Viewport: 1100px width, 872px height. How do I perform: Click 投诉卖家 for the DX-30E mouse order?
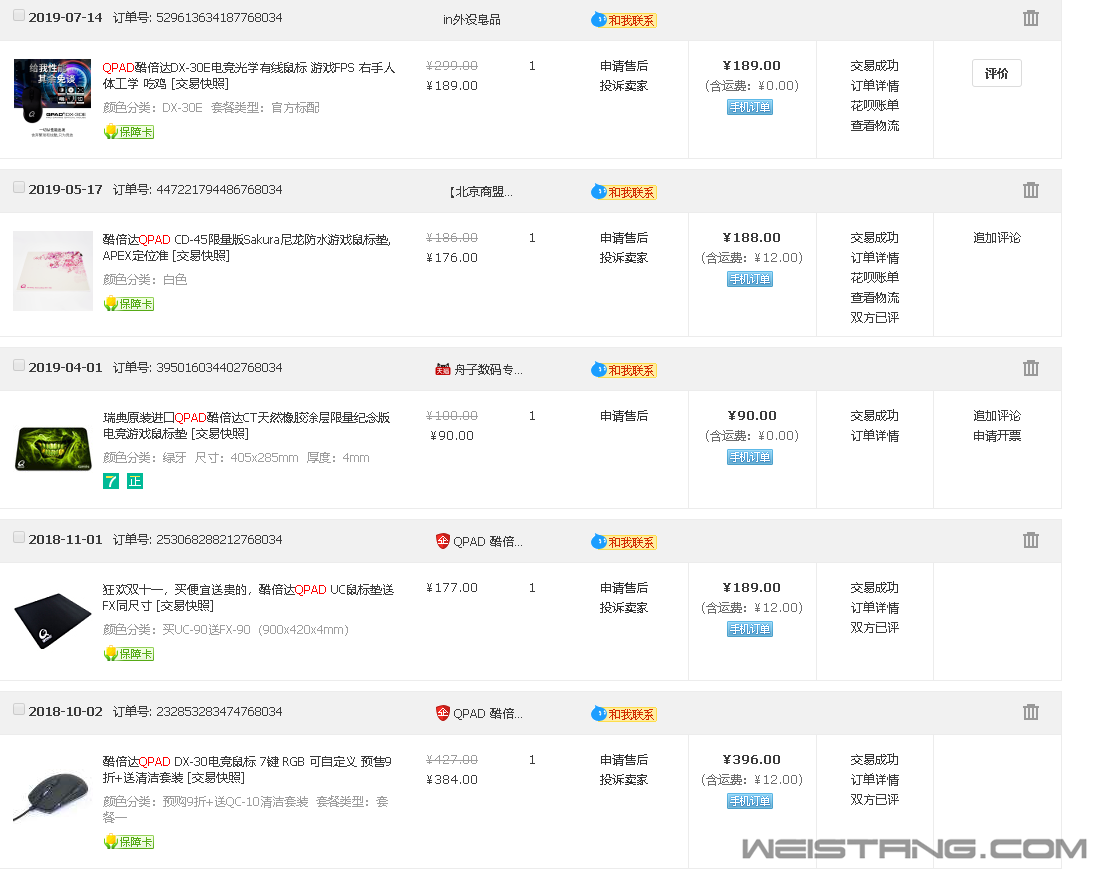[624, 86]
